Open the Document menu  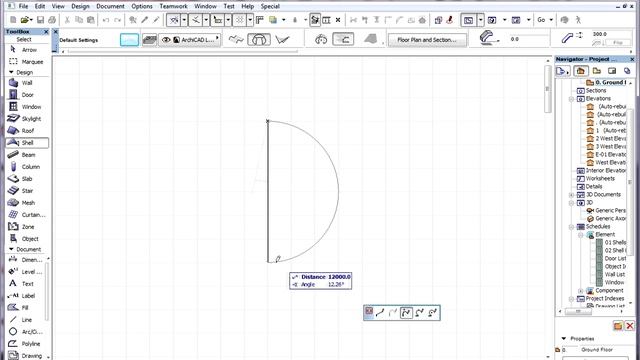[x=110, y=6]
